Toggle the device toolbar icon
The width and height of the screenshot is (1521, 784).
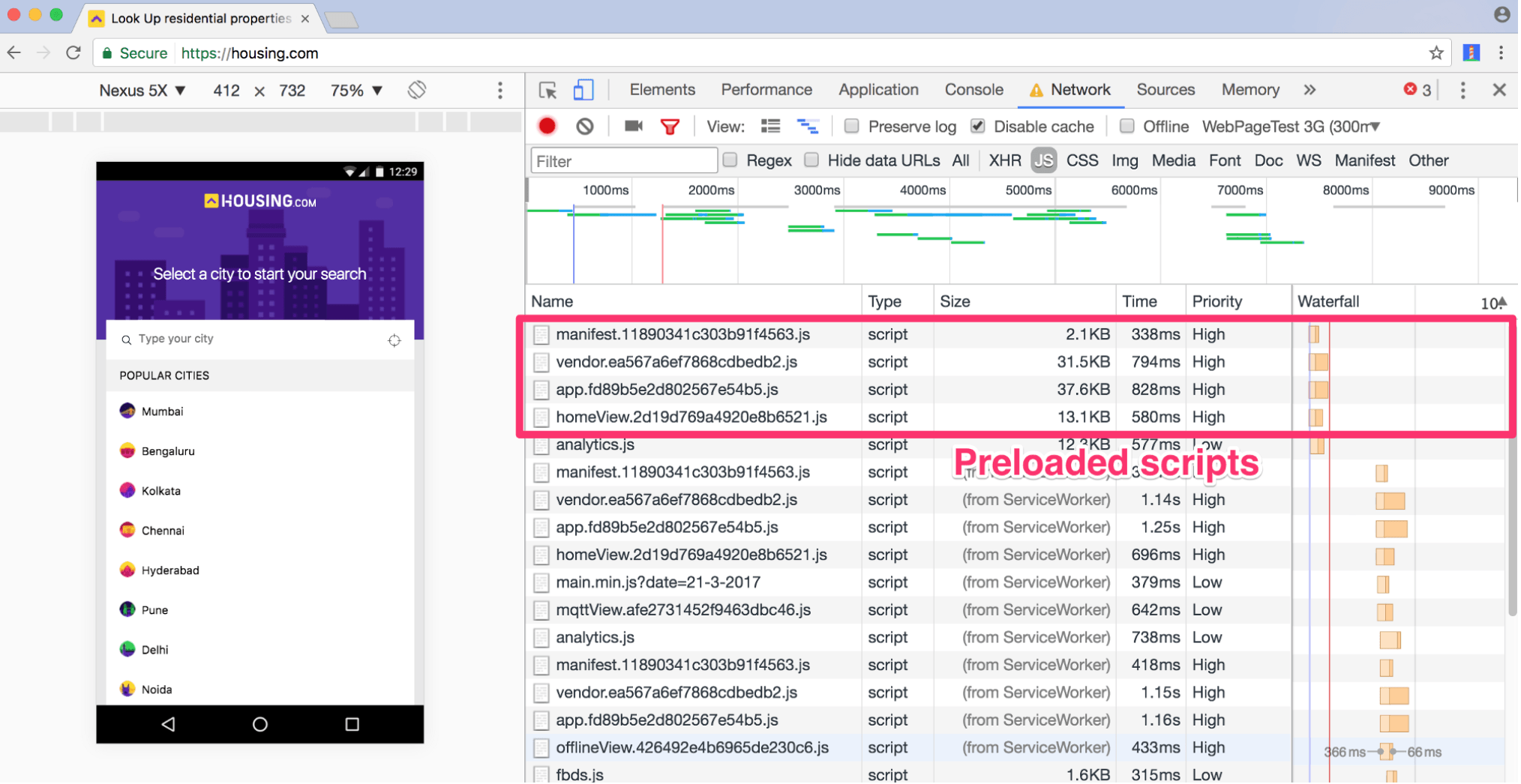click(x=583, y=90)
